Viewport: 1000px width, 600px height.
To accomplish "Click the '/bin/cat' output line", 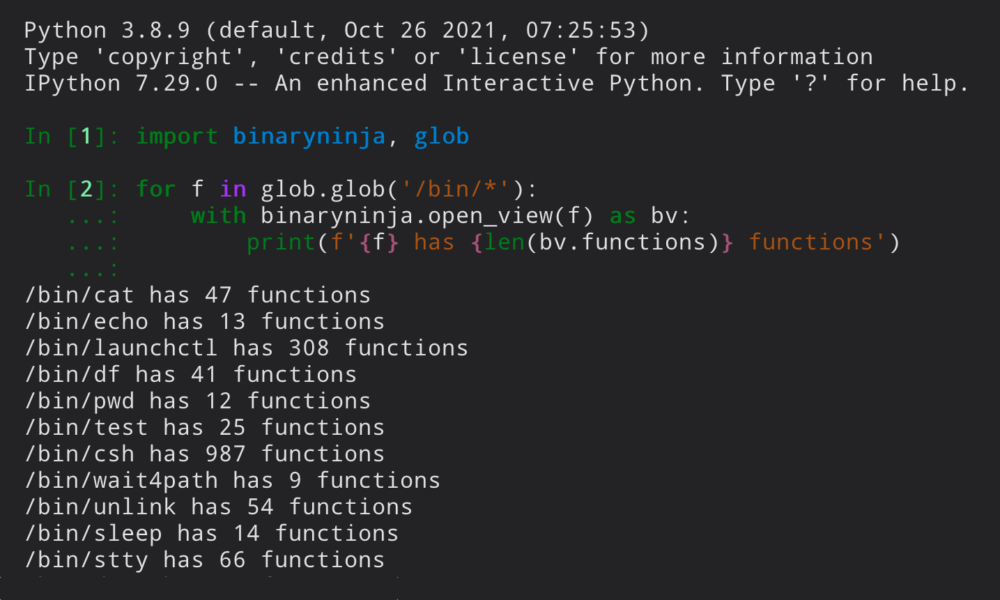I will 198,295.
